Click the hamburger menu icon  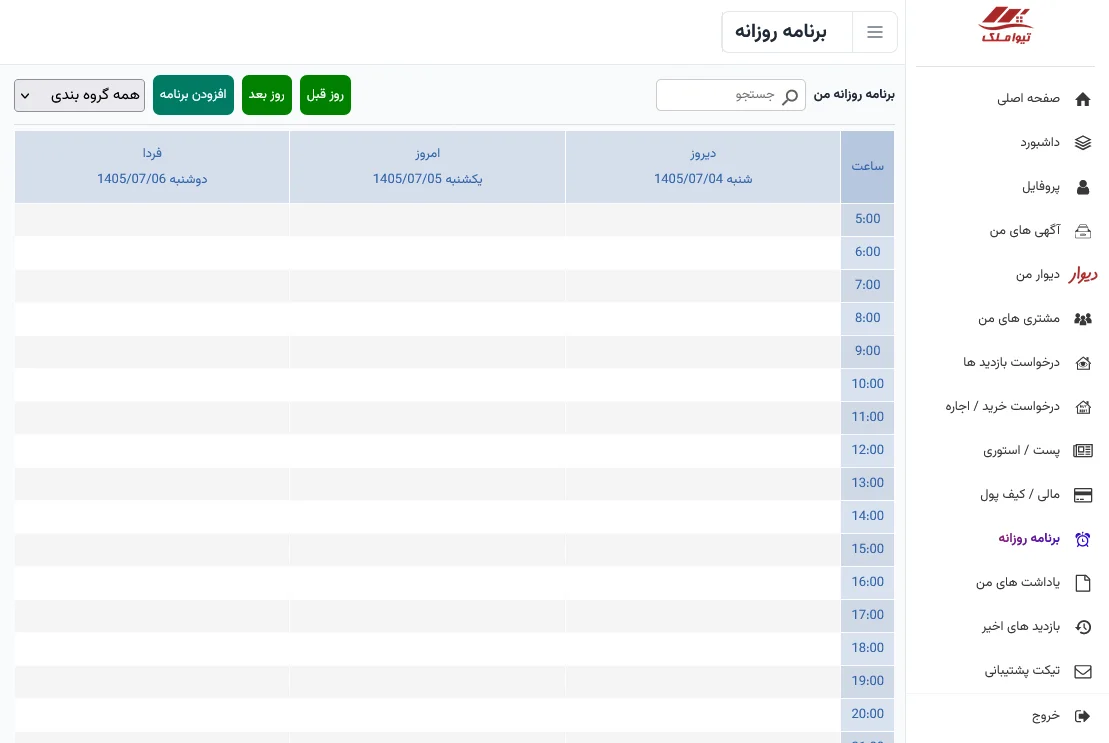tap(875, 32)
